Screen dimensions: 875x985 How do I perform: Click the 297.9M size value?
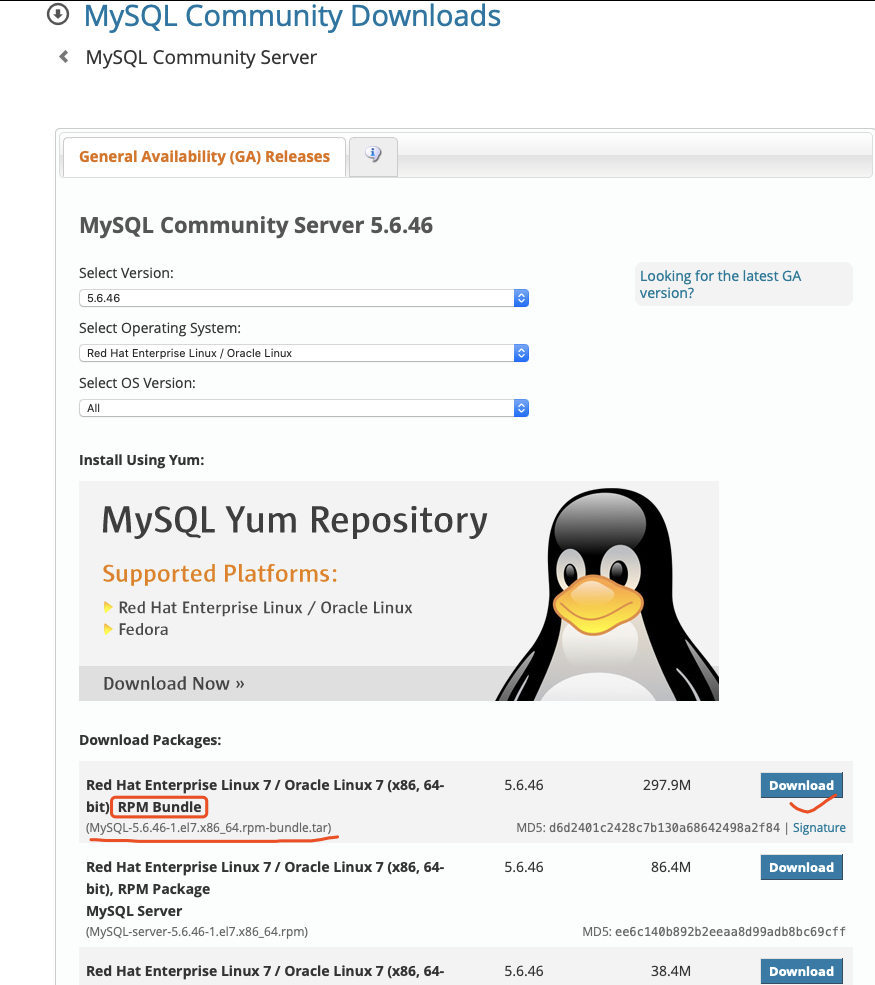point(666,785)
